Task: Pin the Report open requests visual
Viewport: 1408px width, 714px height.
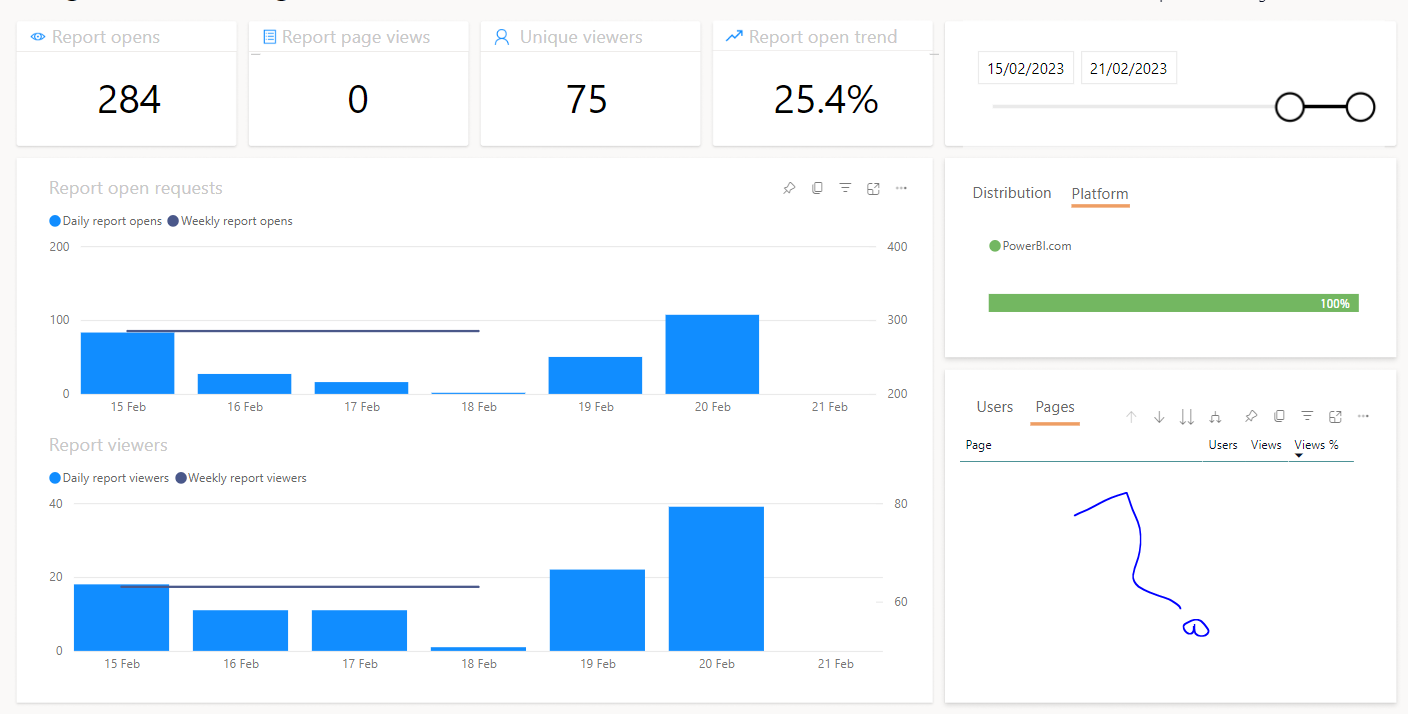Action: click(x=789, y=188)
